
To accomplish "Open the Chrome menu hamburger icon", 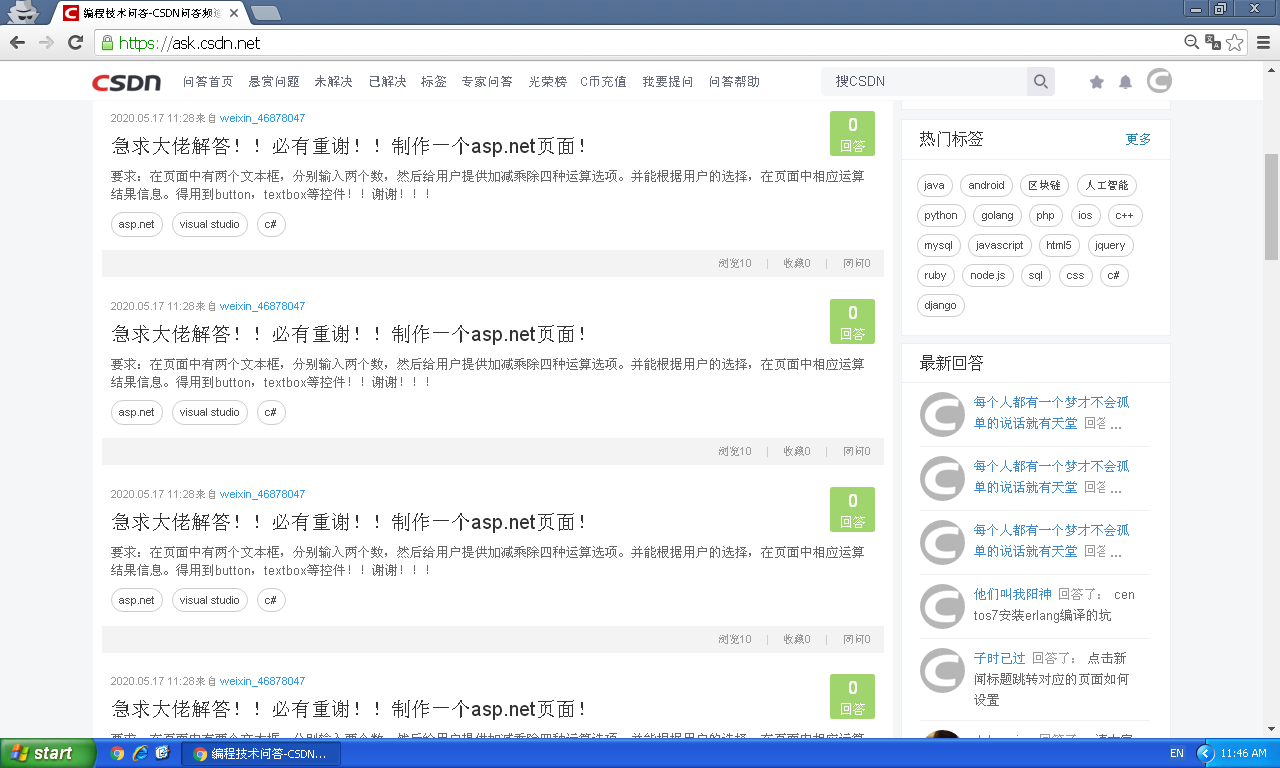I will (1263, 42).
